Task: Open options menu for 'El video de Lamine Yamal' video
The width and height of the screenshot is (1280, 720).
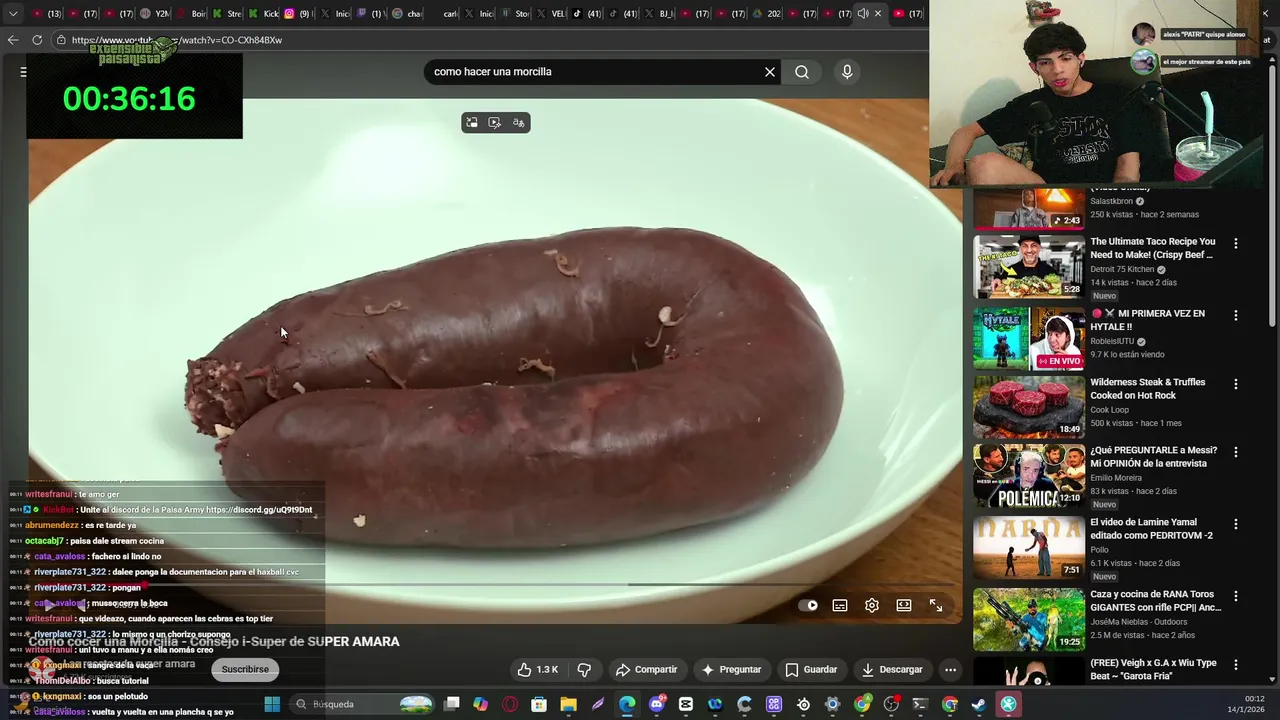Action: [1236, 524]
